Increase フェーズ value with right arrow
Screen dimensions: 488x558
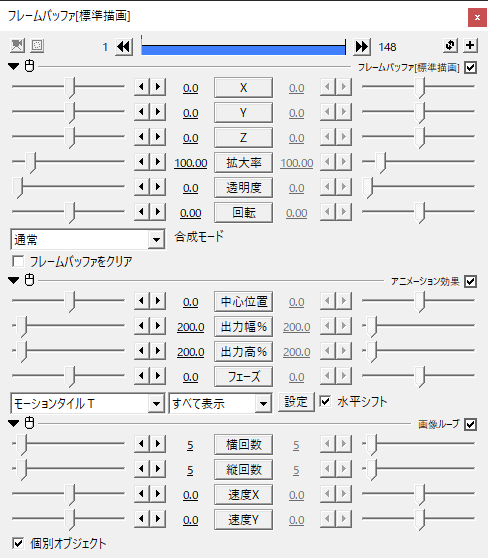tap(158, 376)
